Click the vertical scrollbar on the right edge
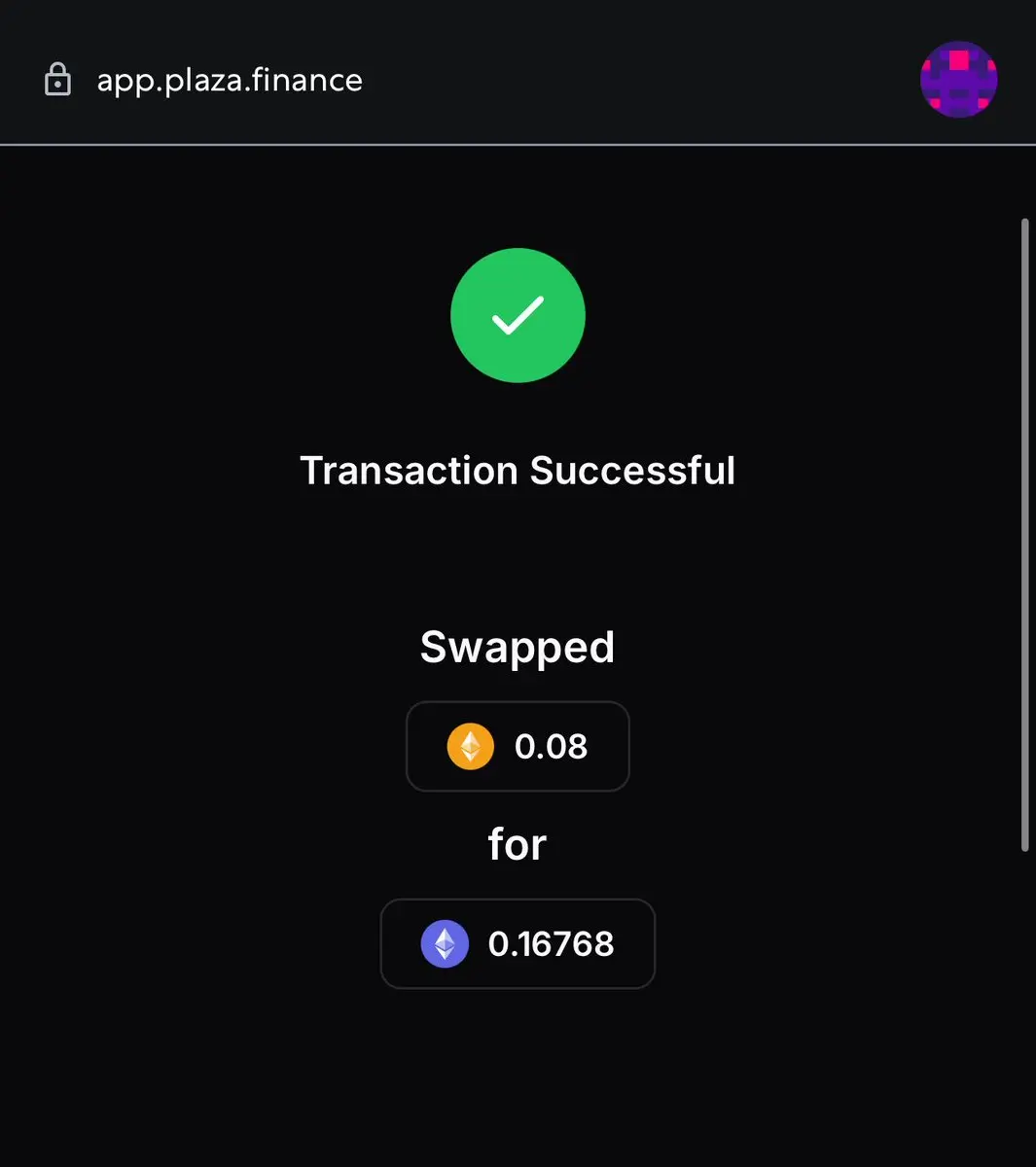This screenshot has width=1036, height=1167. [1024, 535]
